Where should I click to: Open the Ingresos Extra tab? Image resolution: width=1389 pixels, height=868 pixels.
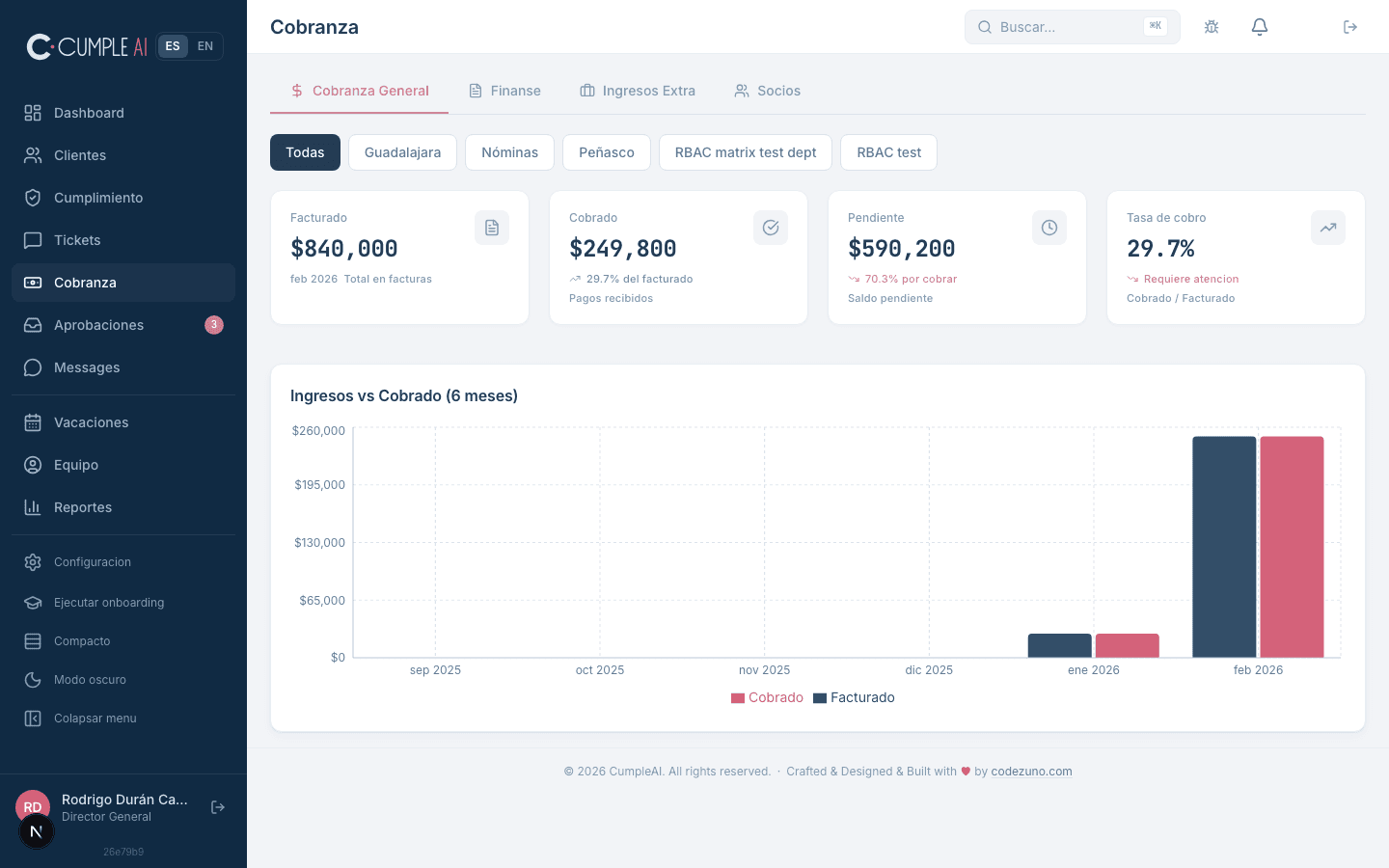pos(638,91)
